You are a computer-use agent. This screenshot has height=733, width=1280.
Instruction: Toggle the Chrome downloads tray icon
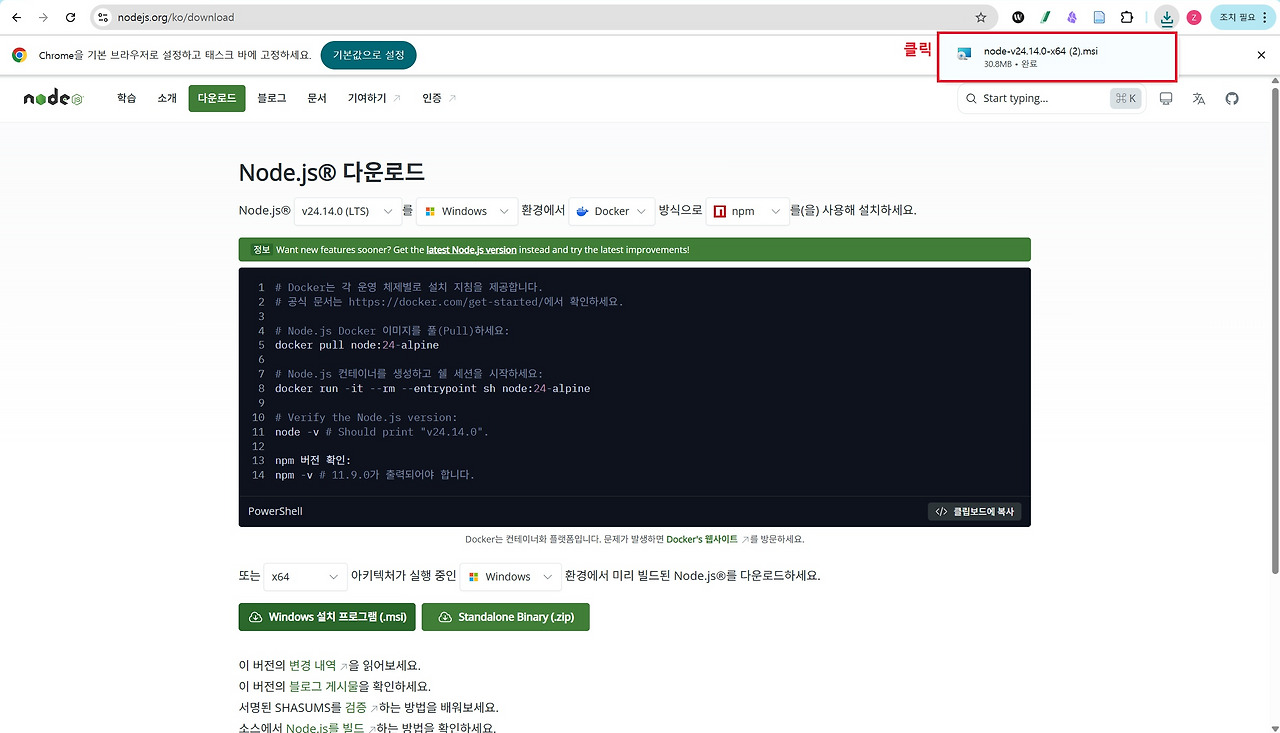click(x=1166, y=17)
